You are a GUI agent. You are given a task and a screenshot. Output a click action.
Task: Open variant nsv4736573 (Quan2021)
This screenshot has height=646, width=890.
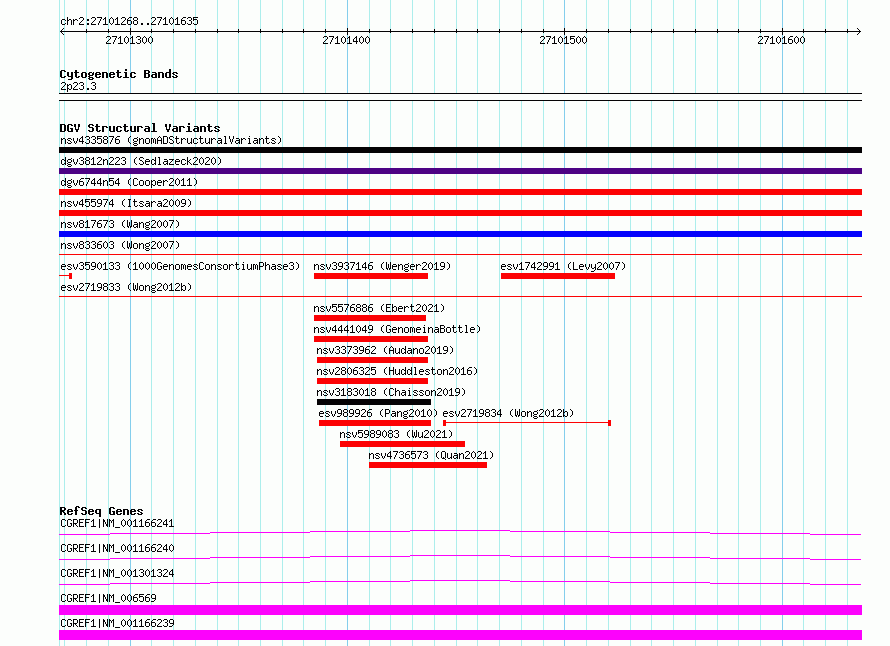pyautogui.click(x=431, y=455)
